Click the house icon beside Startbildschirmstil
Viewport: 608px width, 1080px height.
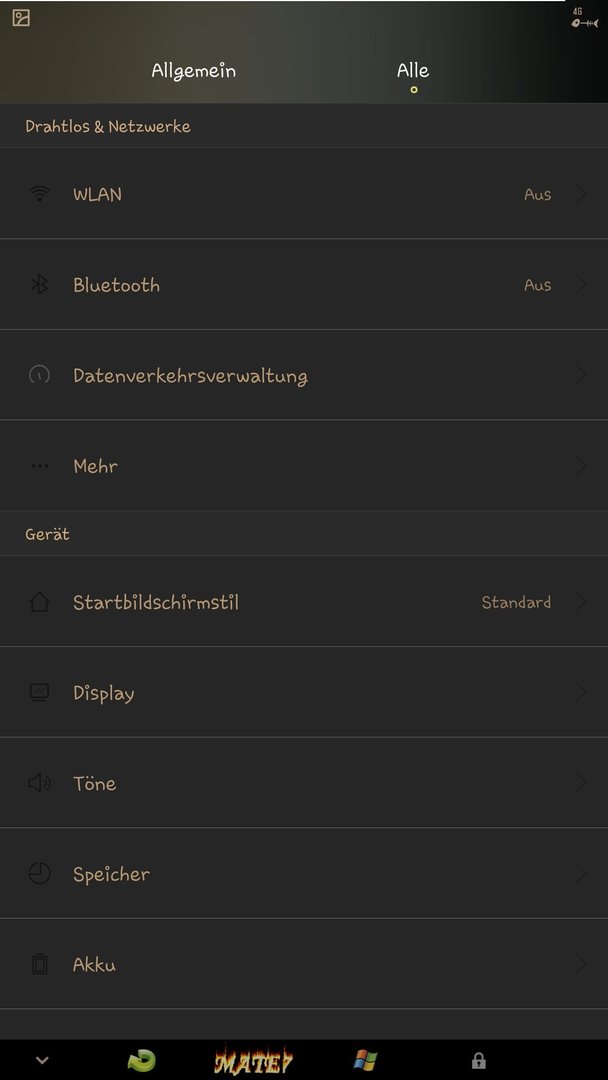[x=39, y=602]
